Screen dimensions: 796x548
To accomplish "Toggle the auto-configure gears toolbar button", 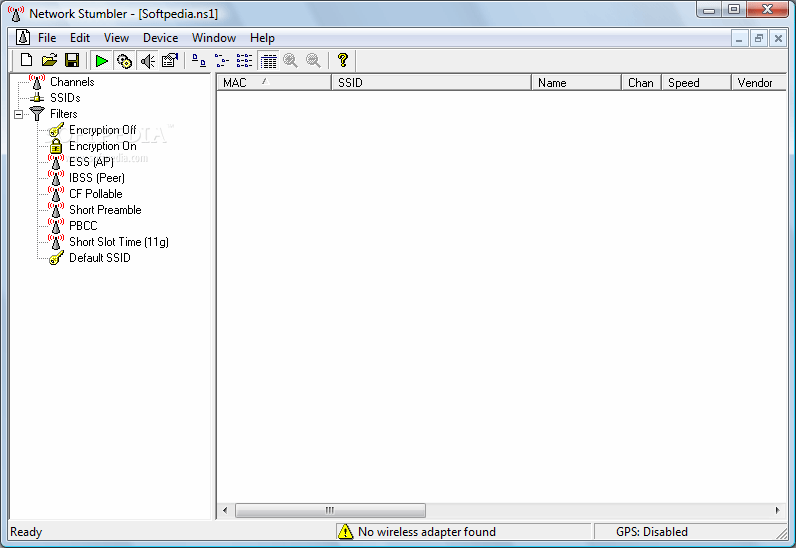I will click(x=124, y=61).
